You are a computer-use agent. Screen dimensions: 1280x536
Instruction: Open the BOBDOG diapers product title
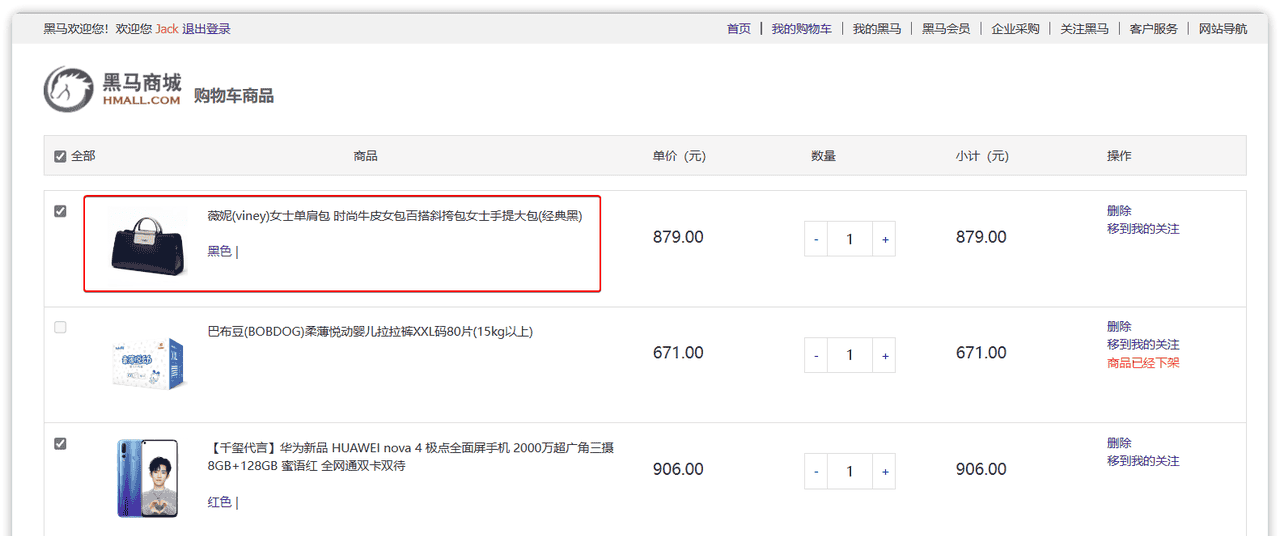tap(370, 332)
